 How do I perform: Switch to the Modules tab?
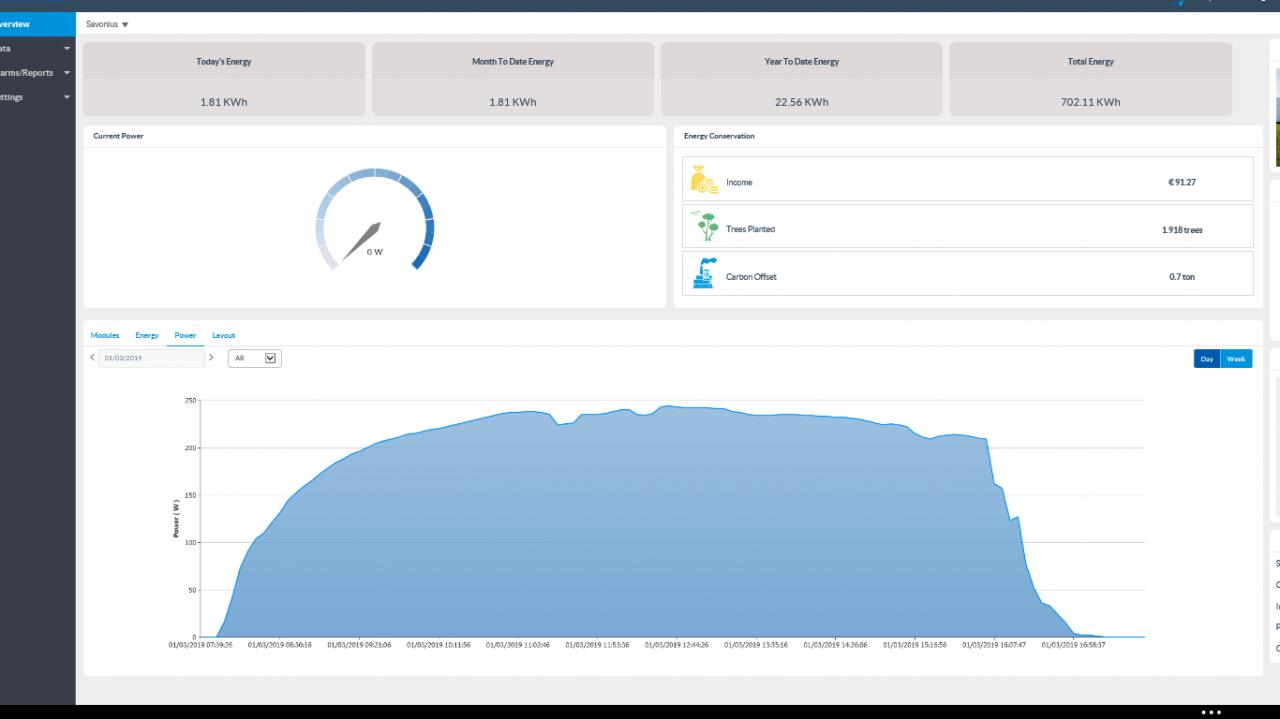(105, 335)
